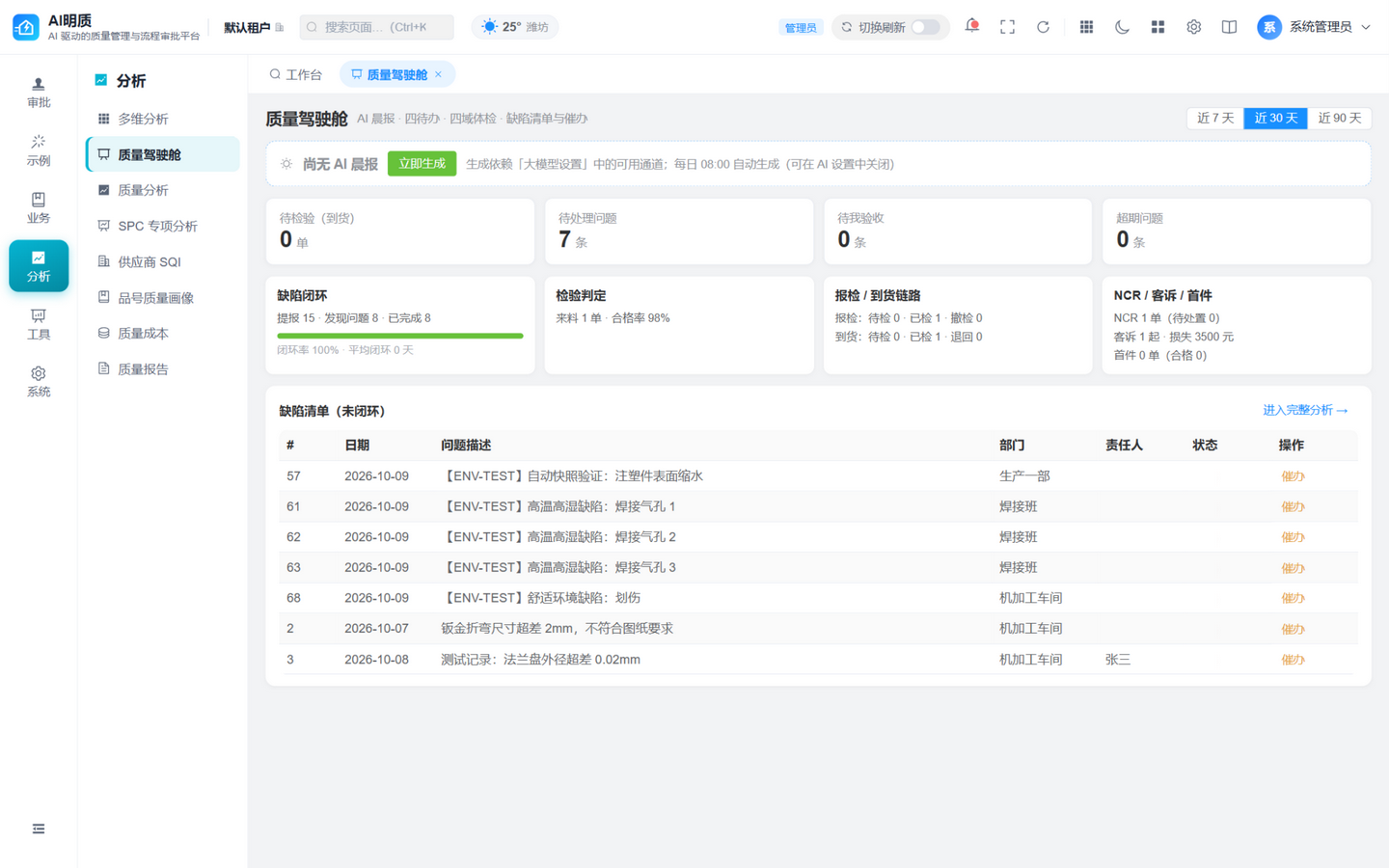Enter fullscreen mode
1389x868 pixels.
tap(1007, 27)
